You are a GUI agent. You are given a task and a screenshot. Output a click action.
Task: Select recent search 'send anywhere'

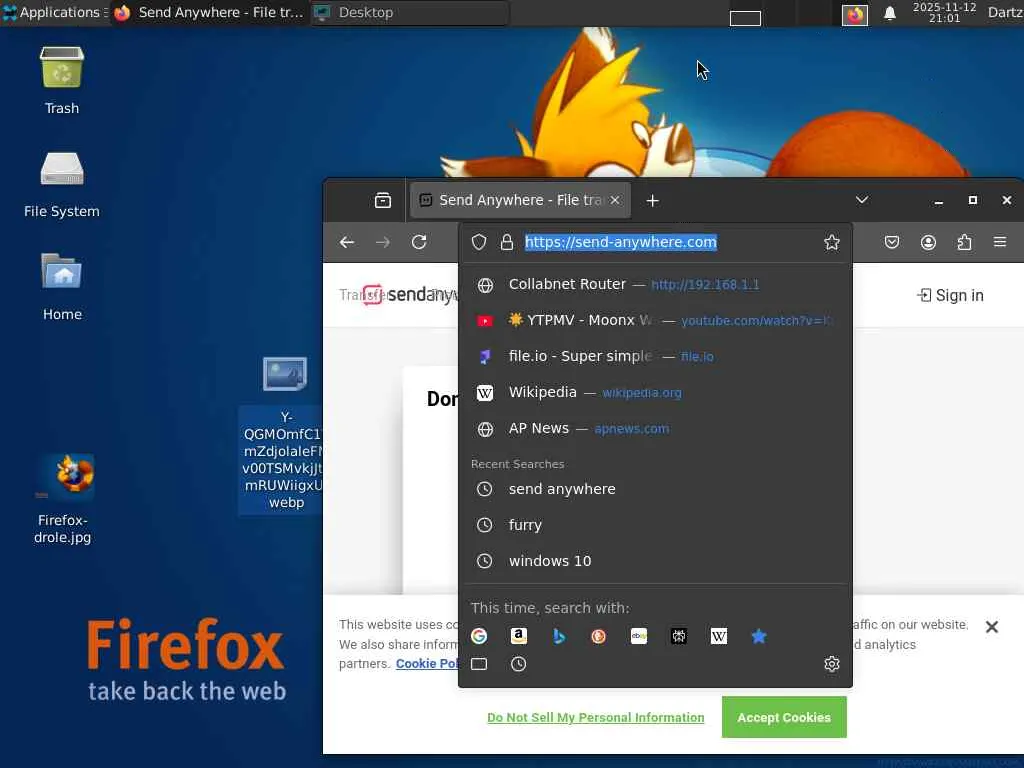point(655,489)
